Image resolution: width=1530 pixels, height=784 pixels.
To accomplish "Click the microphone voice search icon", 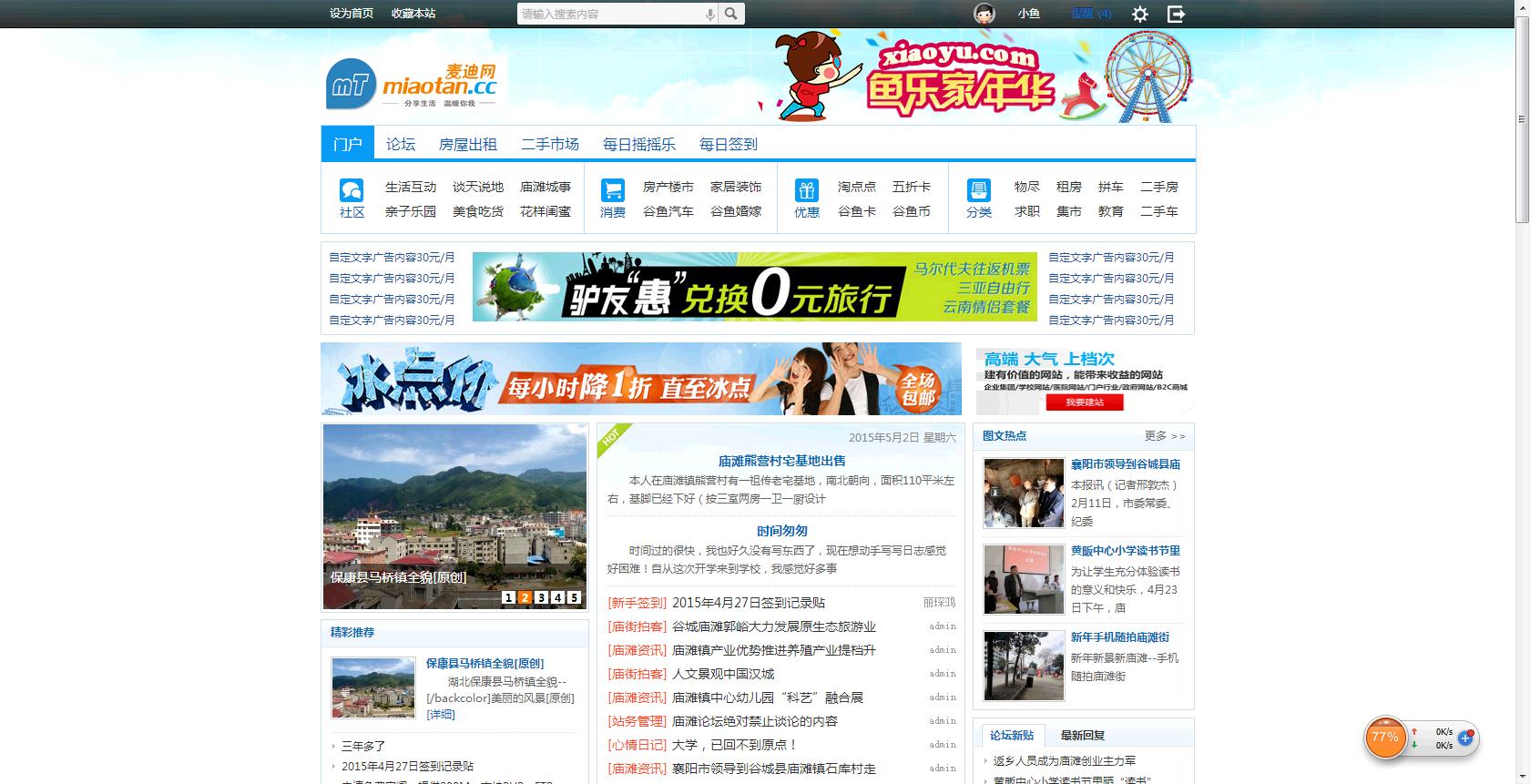I will [x=709, y=14].
